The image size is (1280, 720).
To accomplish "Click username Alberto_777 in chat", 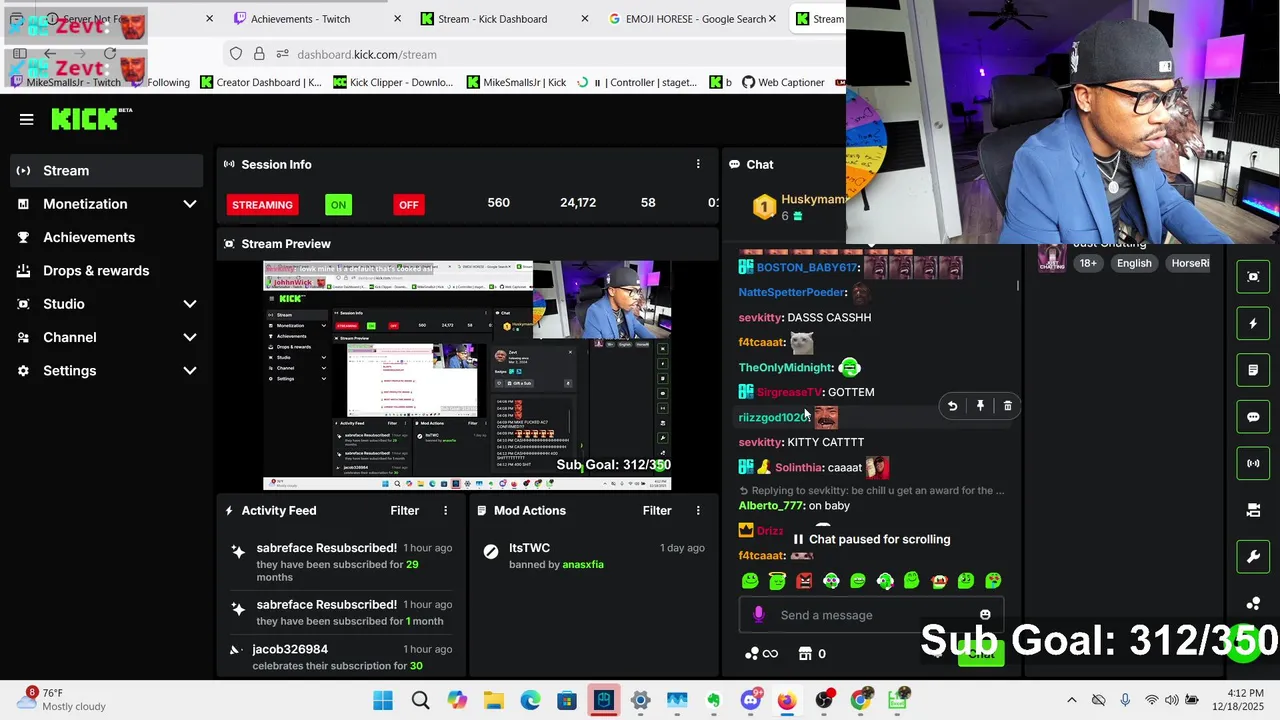I will pos(771,506).
